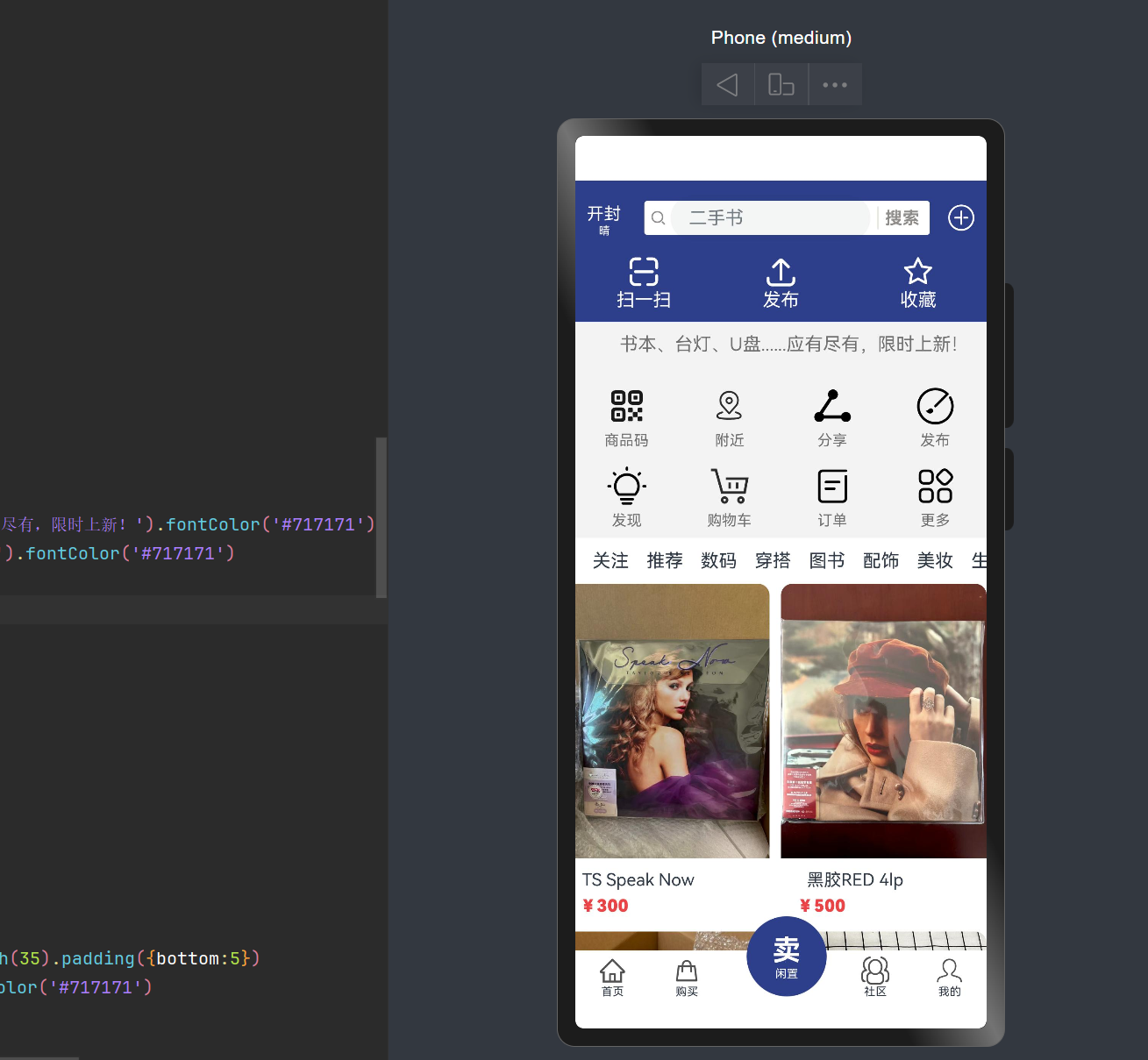Click the 搜索 search button
The width and height of the screenshot is (1148, 1060).
(902, 218)
